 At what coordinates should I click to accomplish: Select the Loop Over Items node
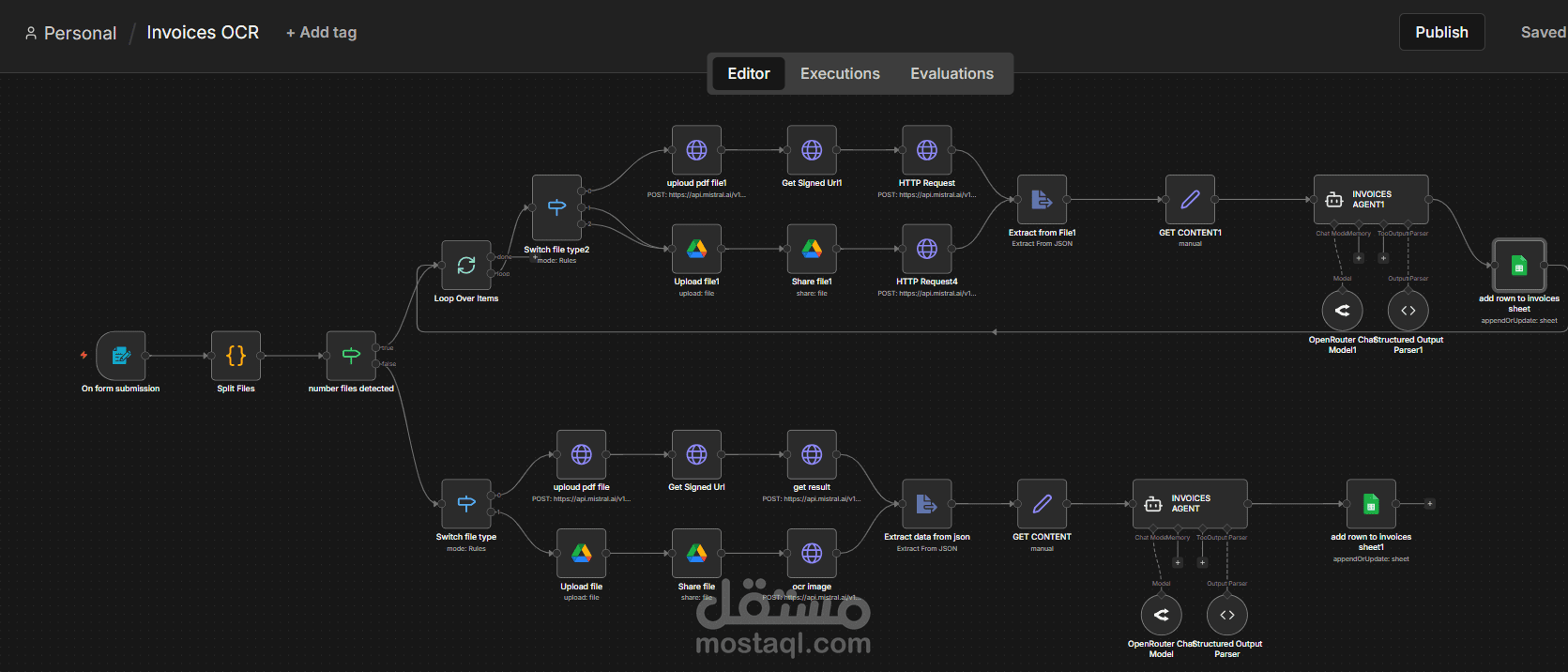466,266
